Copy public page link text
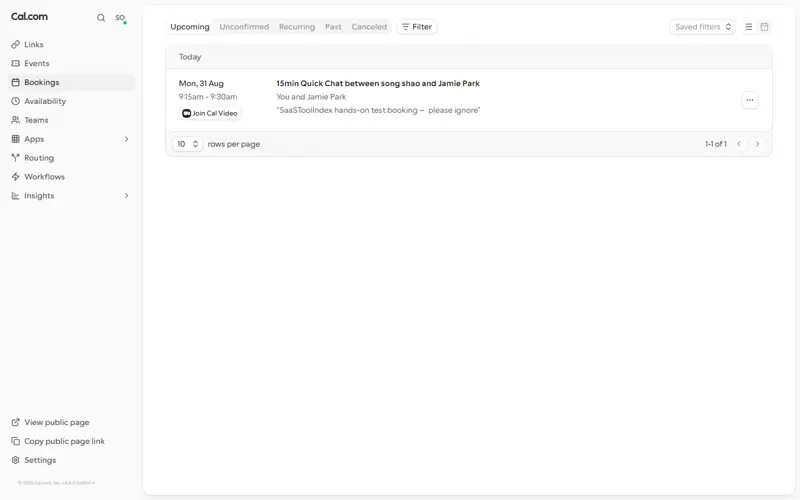The width and height of the screenshot is (800, 500). click(64, 441)
